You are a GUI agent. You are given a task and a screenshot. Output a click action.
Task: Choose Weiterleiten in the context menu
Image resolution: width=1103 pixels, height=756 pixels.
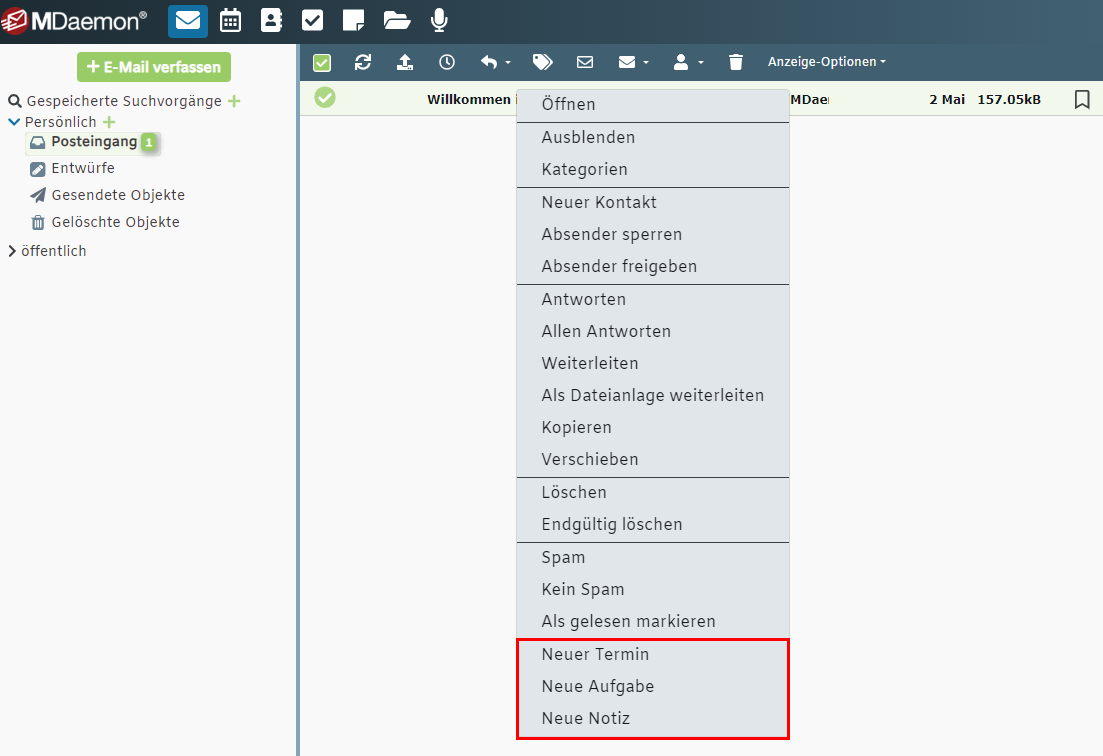tap(590, 363)
